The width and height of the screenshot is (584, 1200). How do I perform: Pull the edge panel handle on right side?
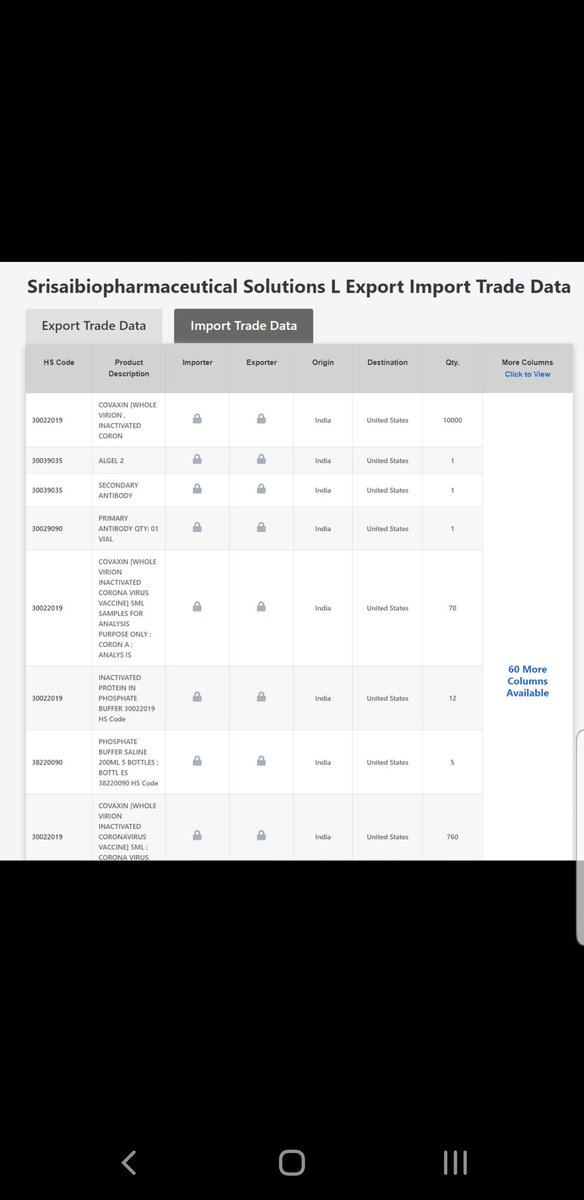(x=581, y=838)
